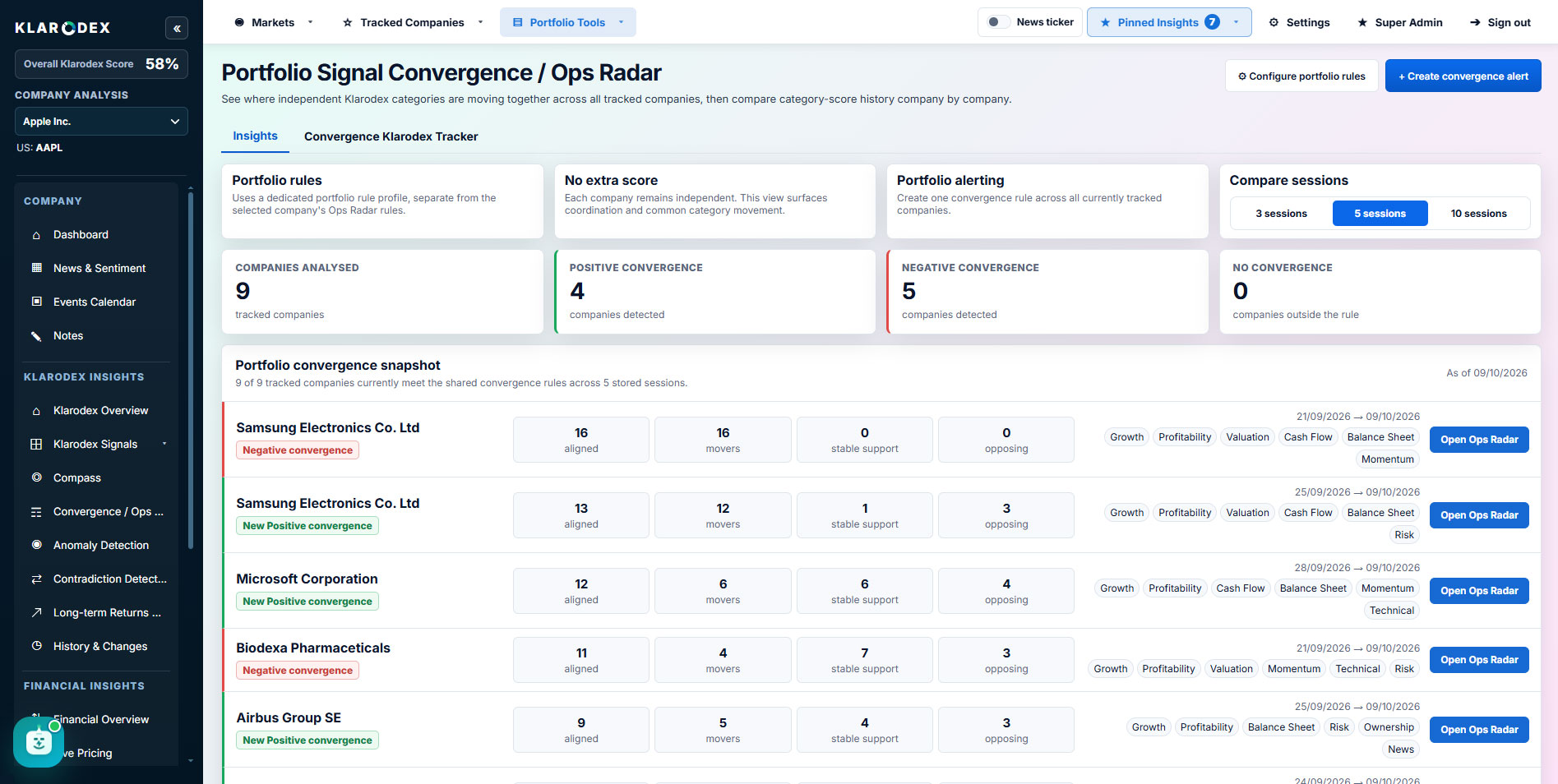Click the Compass icon in sidebar
Image resolution: width=1558 pixels, height=784 pixels.
[36, 477]
